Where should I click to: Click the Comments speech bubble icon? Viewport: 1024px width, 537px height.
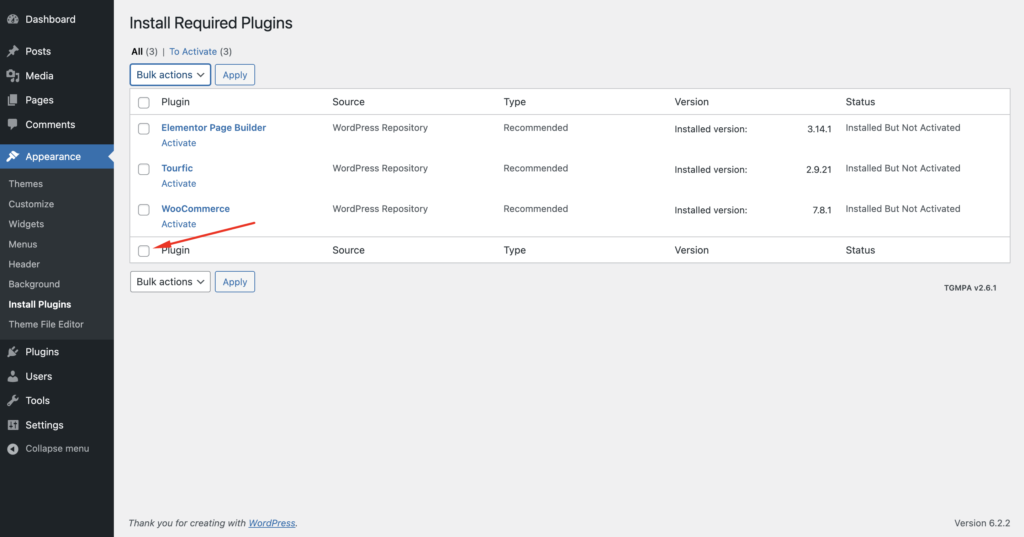point(12,124)
